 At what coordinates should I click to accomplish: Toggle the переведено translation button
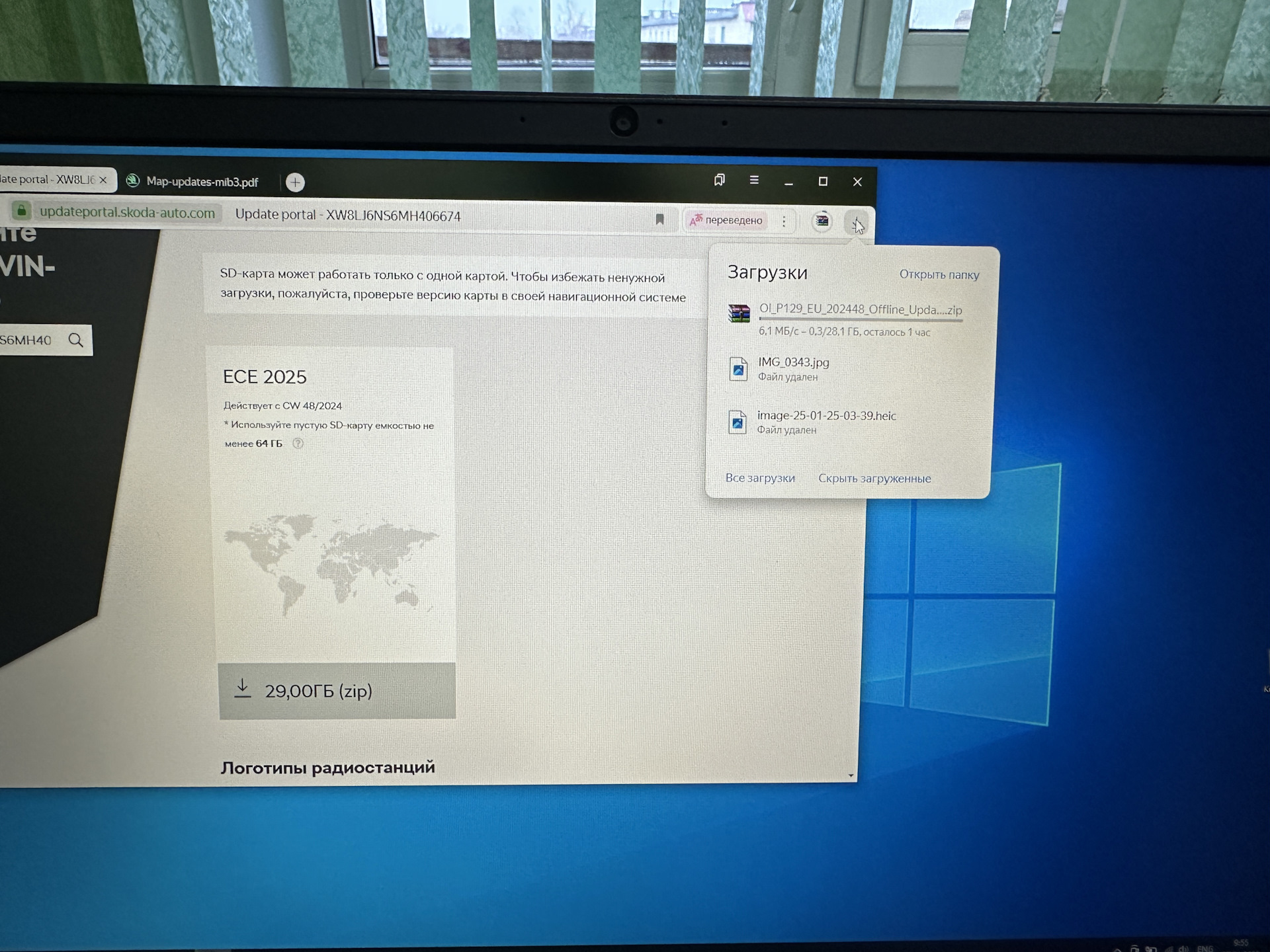(x=727, y=220)
